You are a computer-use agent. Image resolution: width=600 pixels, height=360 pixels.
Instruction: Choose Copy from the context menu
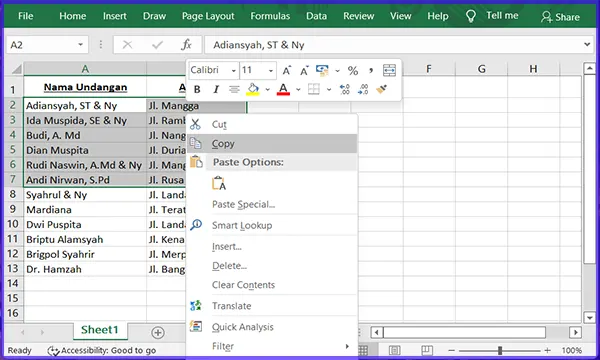click(x=272, y=143)
